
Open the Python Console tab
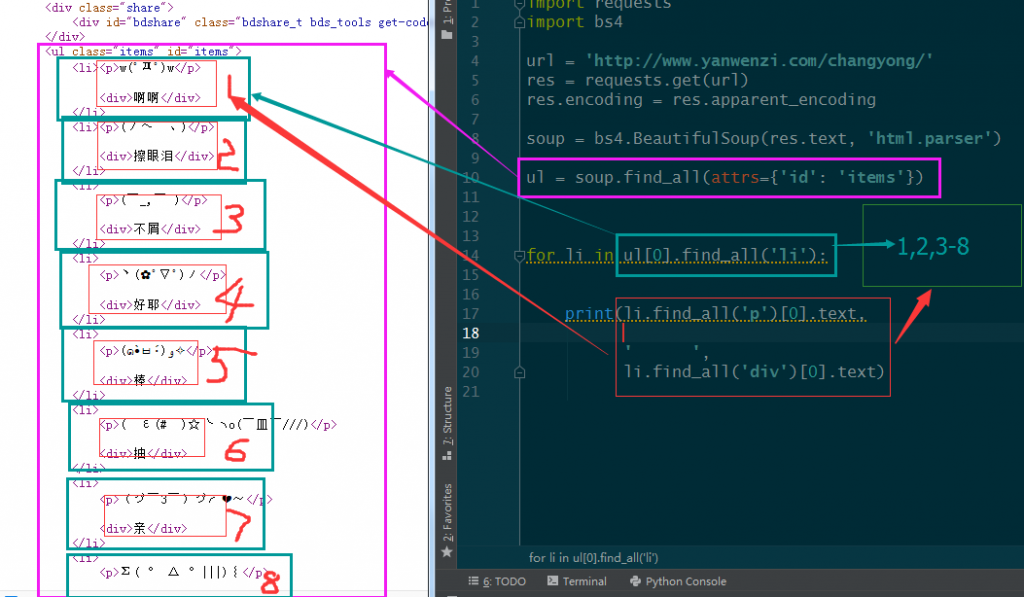[x=685, y=581]
